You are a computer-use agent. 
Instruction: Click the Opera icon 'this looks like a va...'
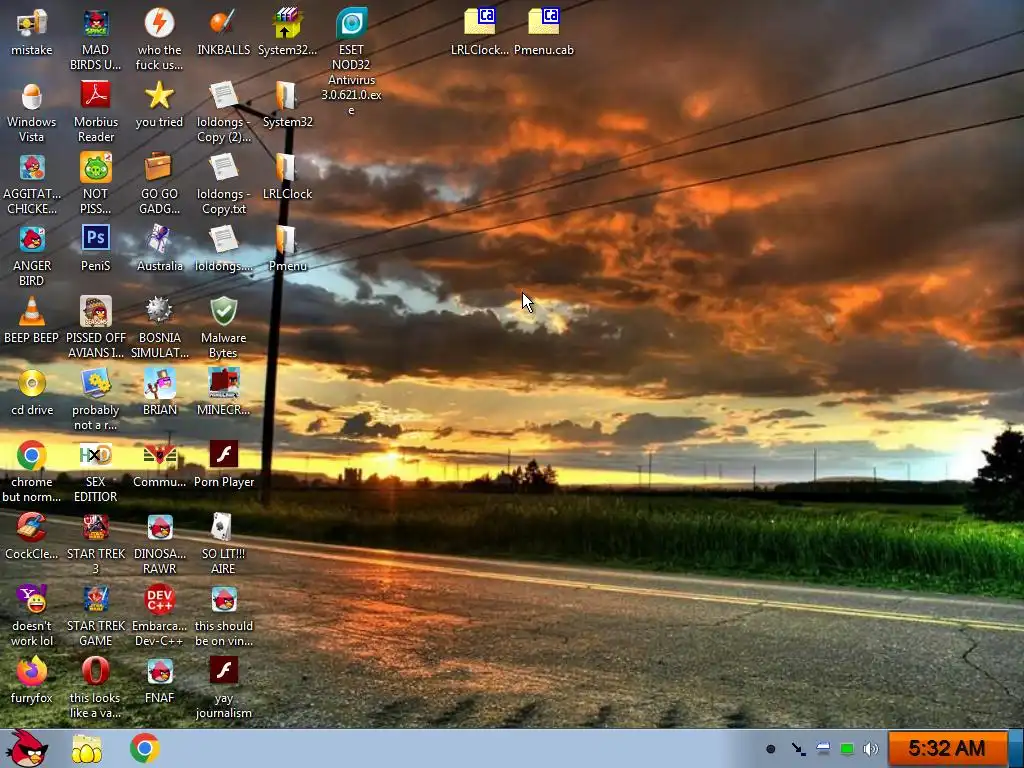coord(95,672)
